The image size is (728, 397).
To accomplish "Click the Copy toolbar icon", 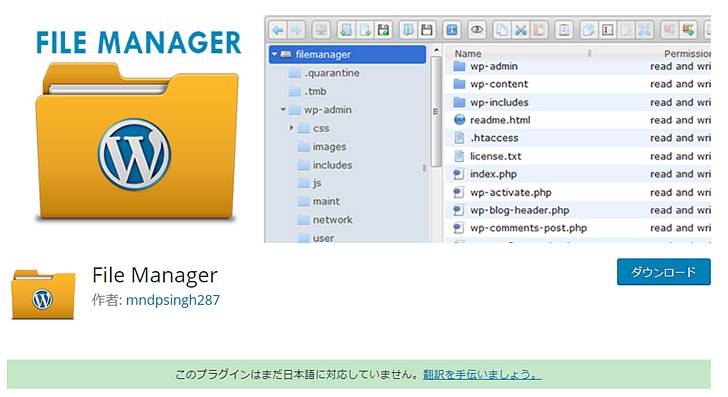I will pos(502,31).
